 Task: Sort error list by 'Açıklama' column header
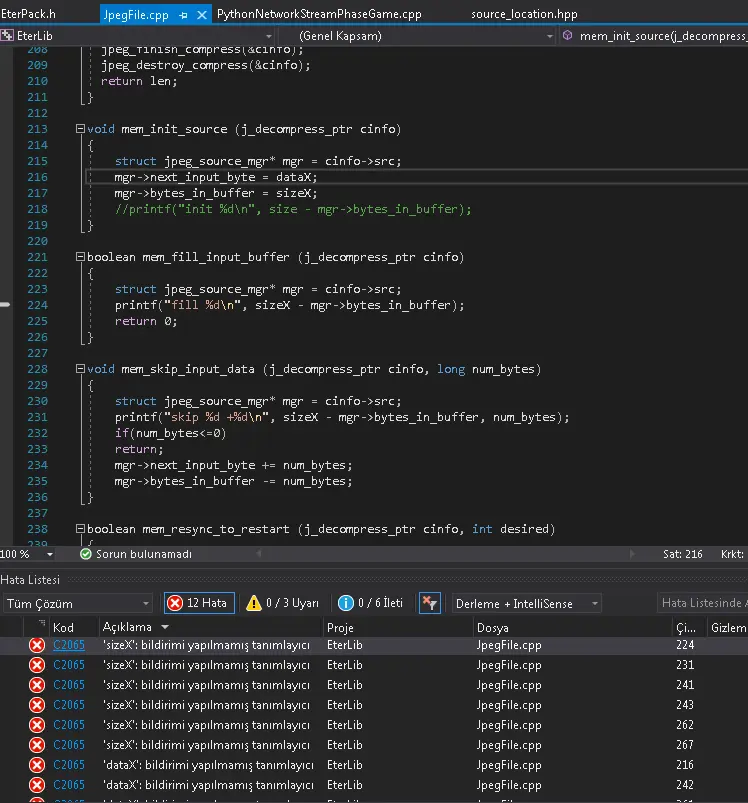(127, 627)
